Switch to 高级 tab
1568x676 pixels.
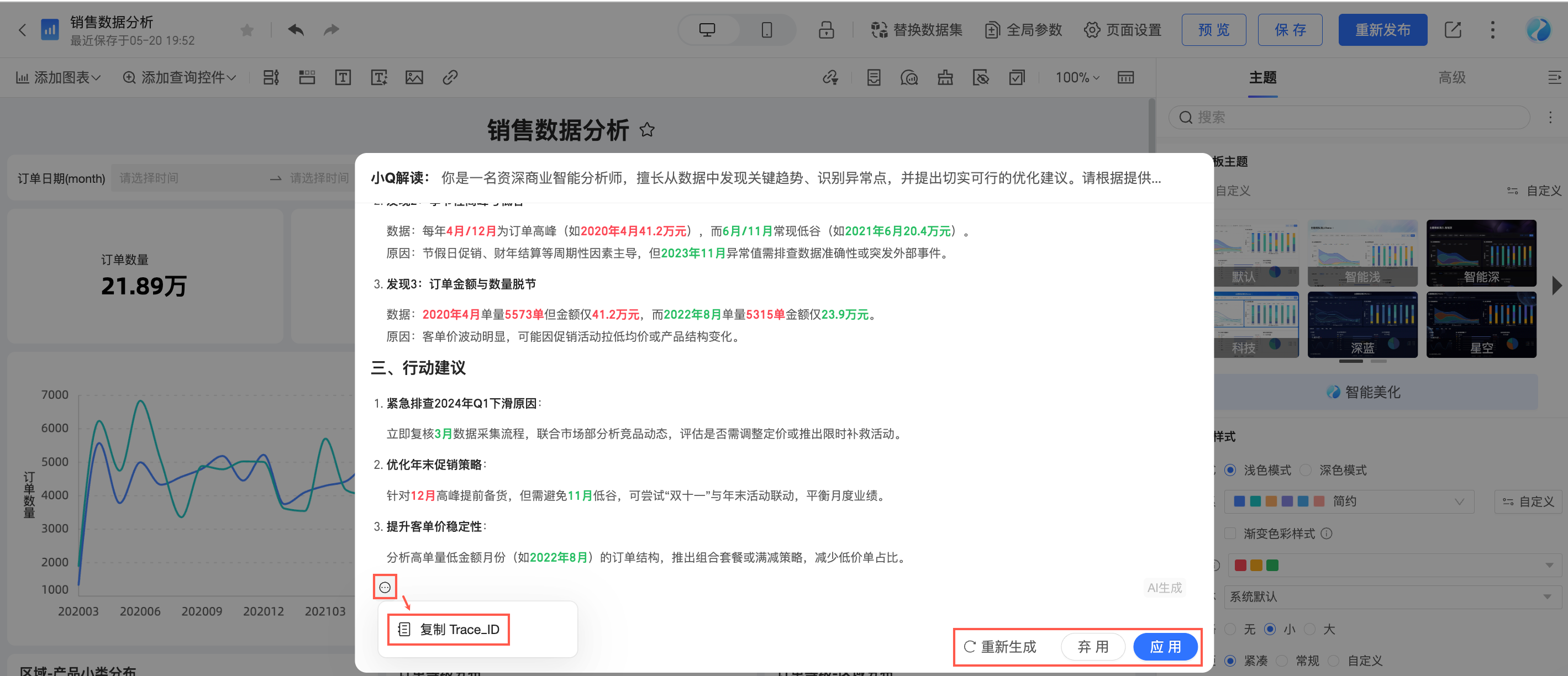[1451, 77]
